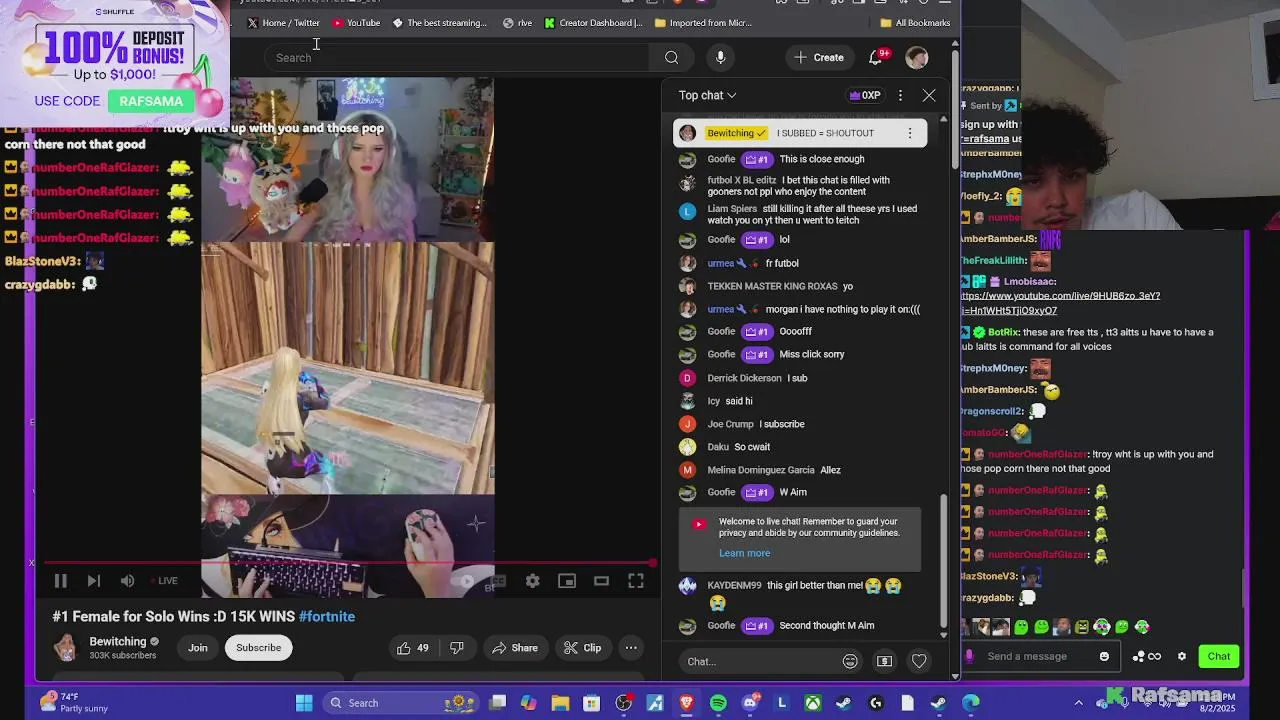
Task: Join the Bewitching channel membership
Action: pos(198,648)
